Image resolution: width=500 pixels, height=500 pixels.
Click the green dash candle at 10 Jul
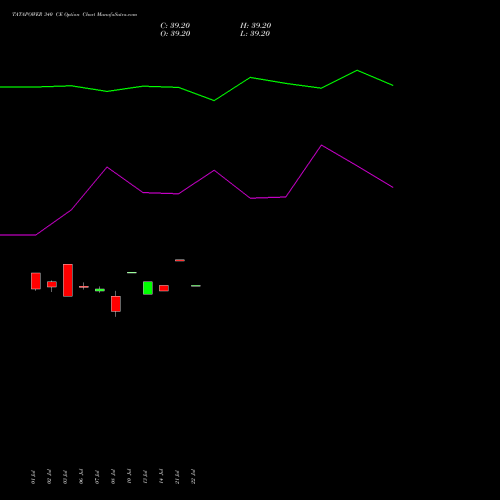point(132,273)
